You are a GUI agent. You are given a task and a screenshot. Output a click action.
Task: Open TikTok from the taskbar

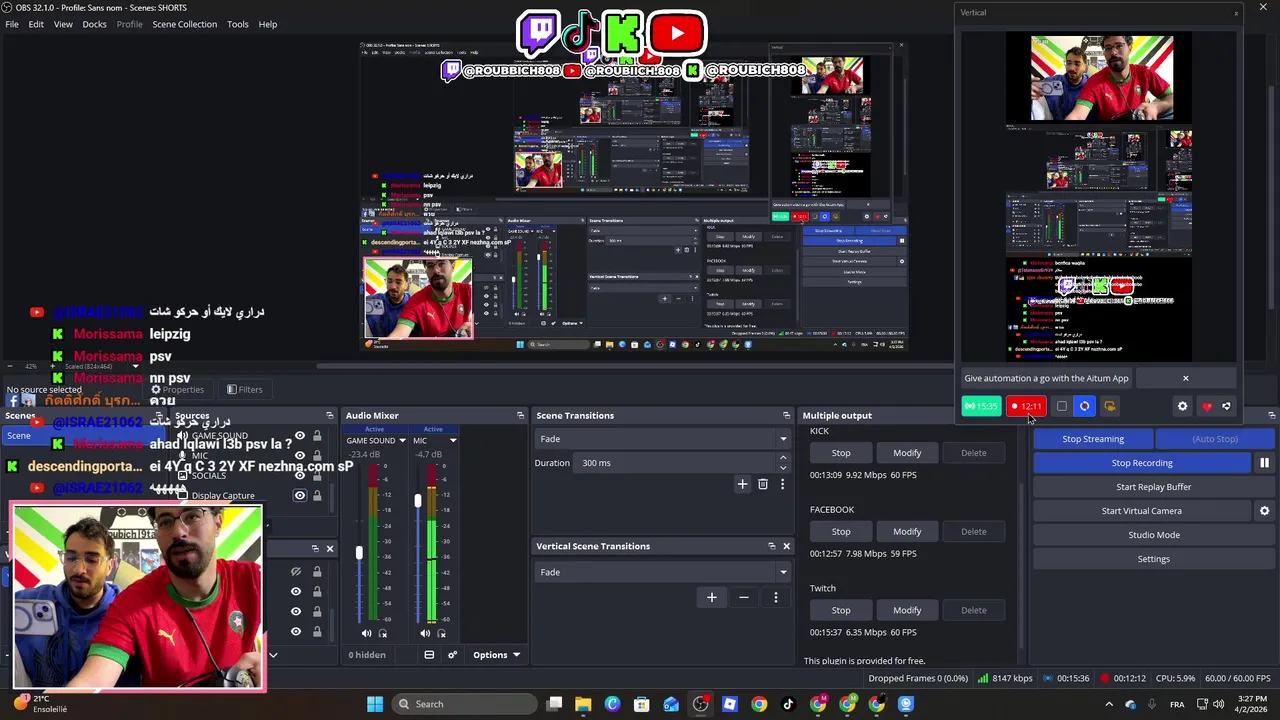(788, 704)
